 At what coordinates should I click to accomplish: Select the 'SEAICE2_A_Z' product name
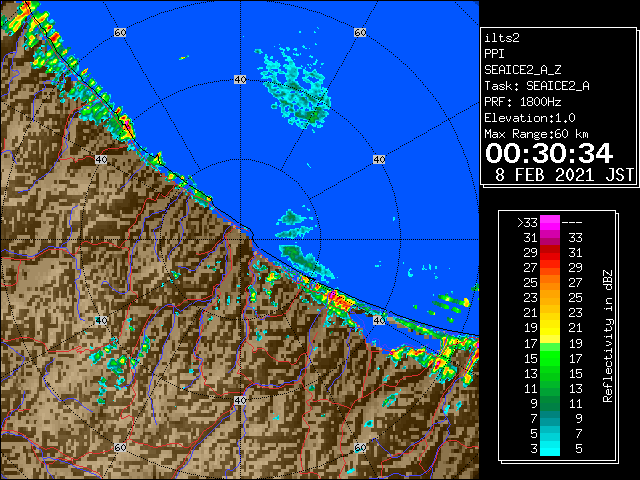(x=523, y=70)
